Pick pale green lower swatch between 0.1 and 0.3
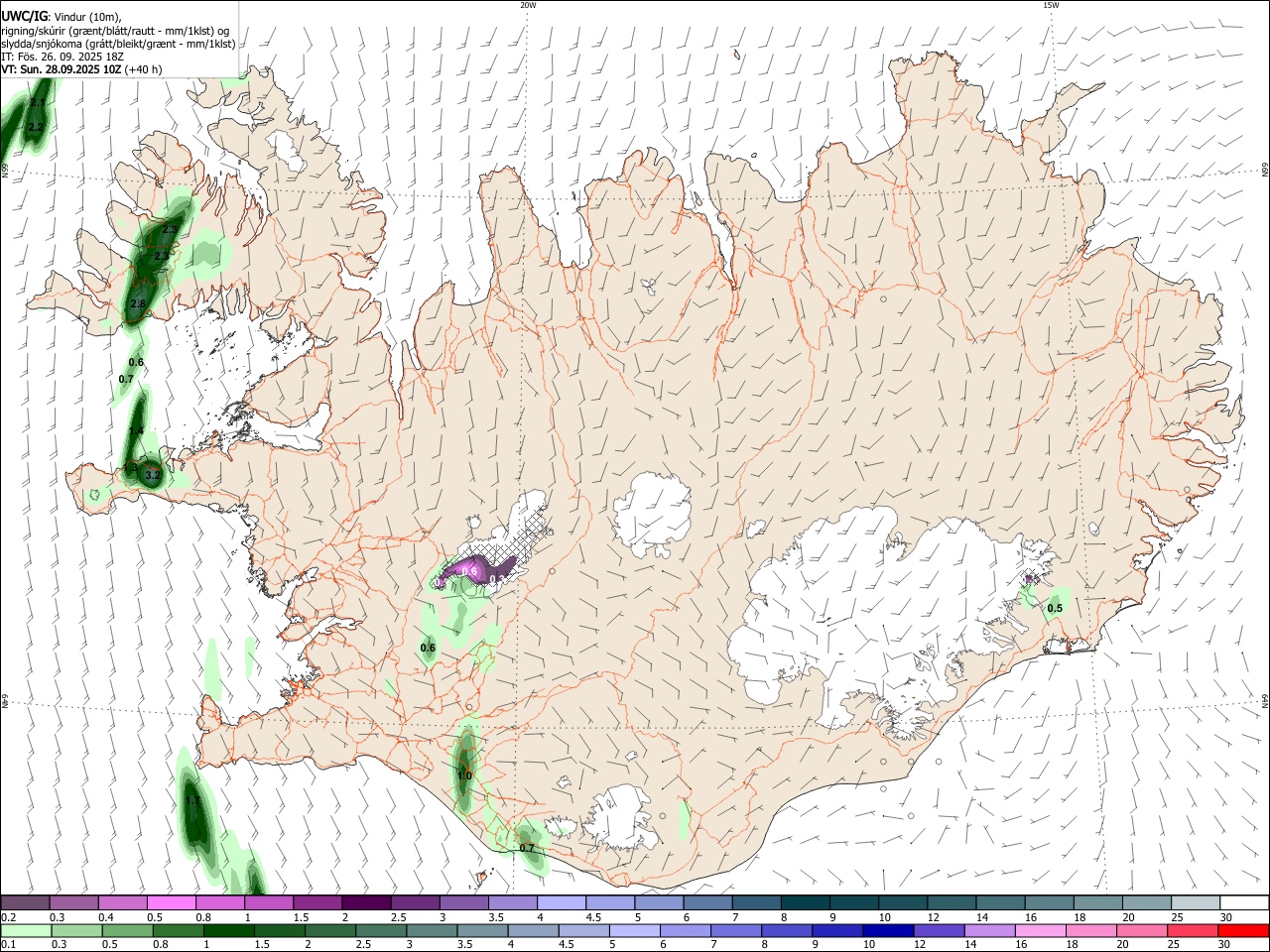The image size is (1270, 952). click(26, 930)
